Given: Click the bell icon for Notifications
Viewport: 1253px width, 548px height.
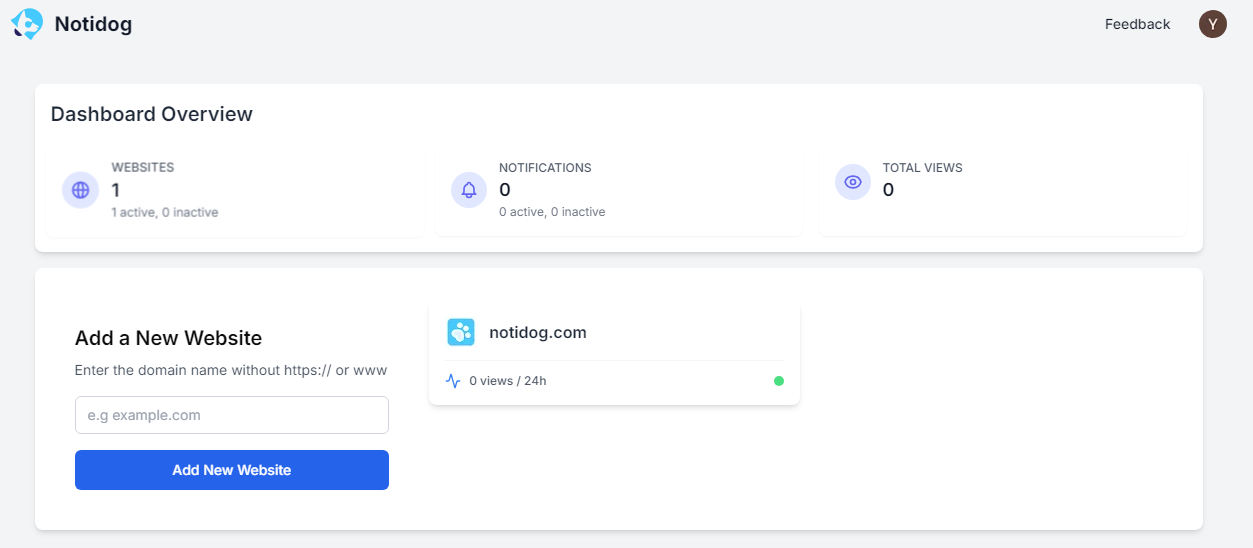Looking at the screenshot, I should click(469, 190).
